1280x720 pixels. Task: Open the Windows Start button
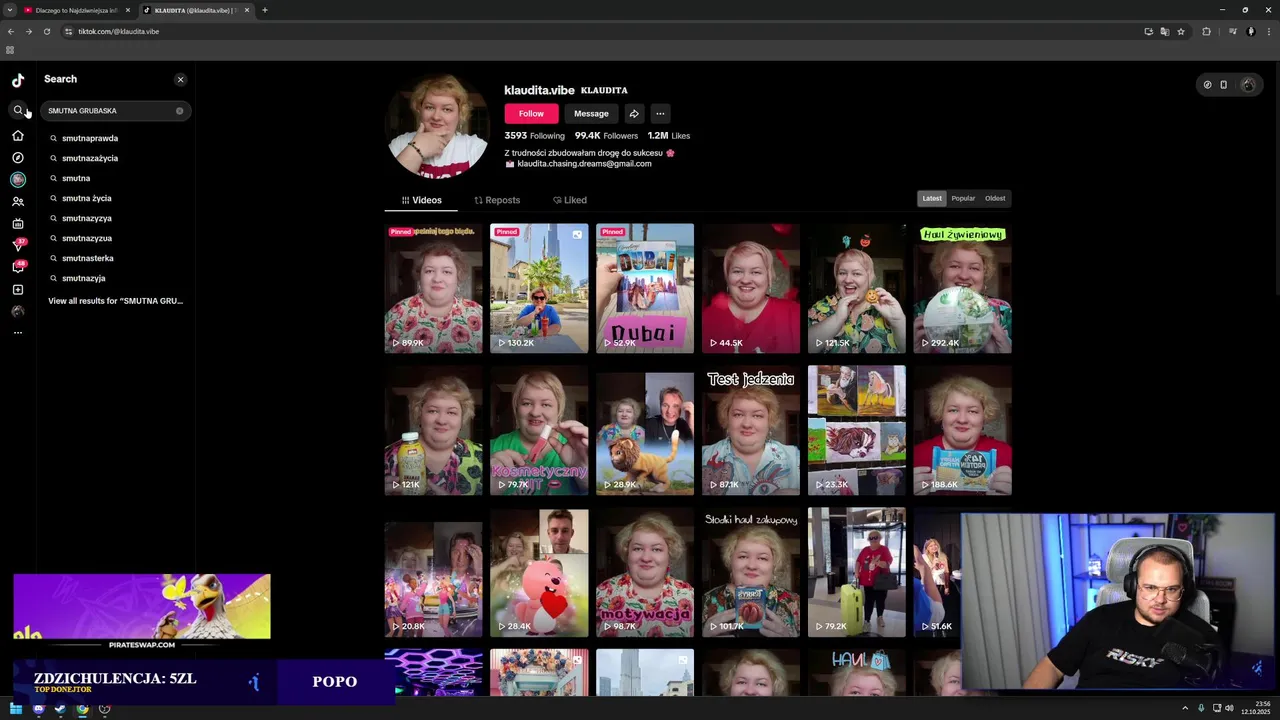tap(16, 709)
